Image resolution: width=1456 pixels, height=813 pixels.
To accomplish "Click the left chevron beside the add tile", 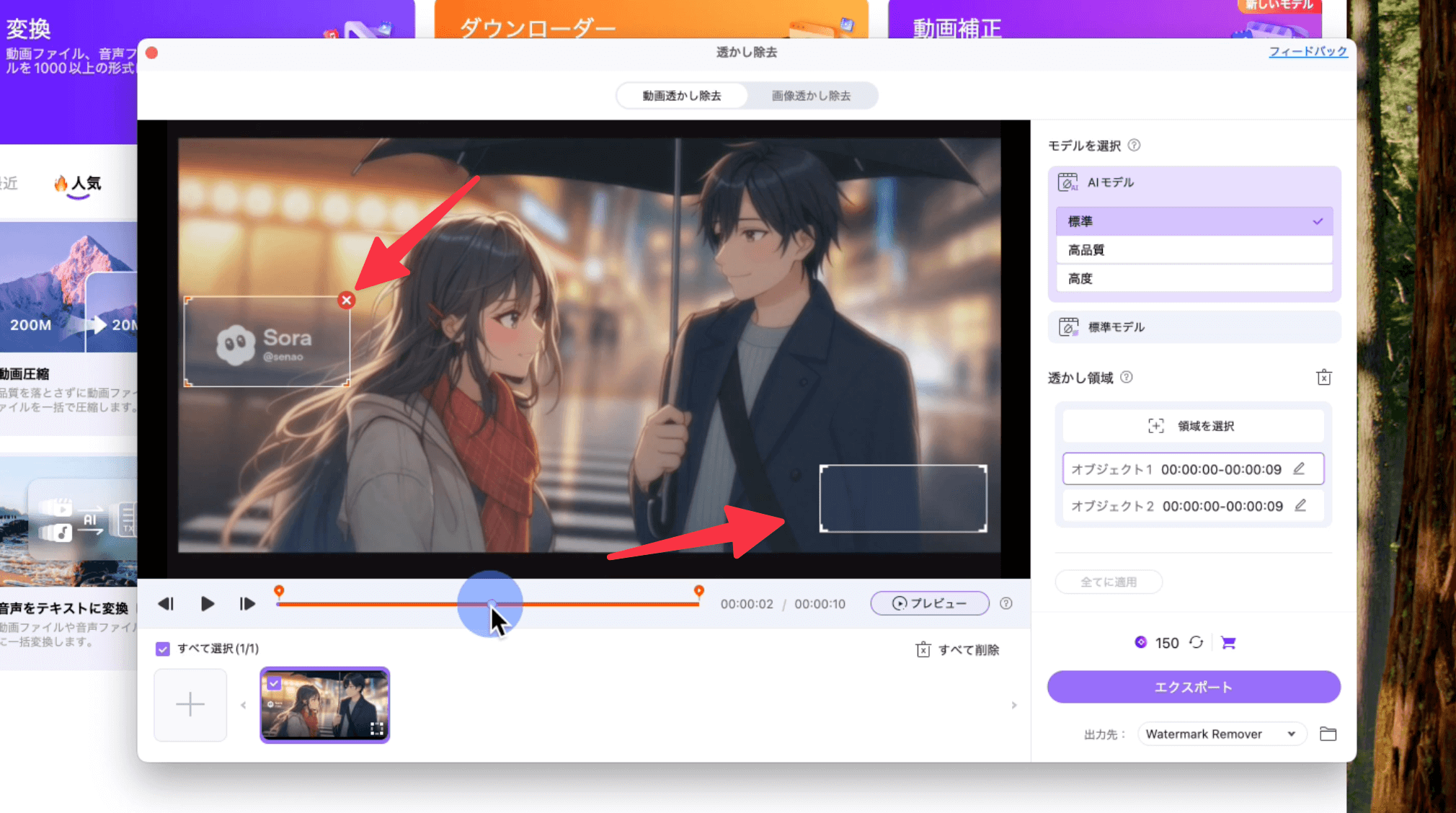I will (243, 705).
